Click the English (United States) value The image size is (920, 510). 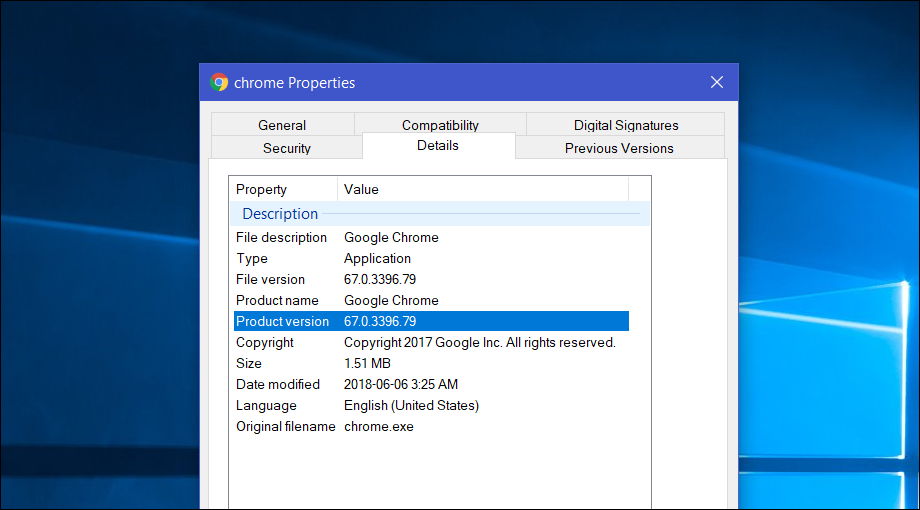click(x=411, y=406)
